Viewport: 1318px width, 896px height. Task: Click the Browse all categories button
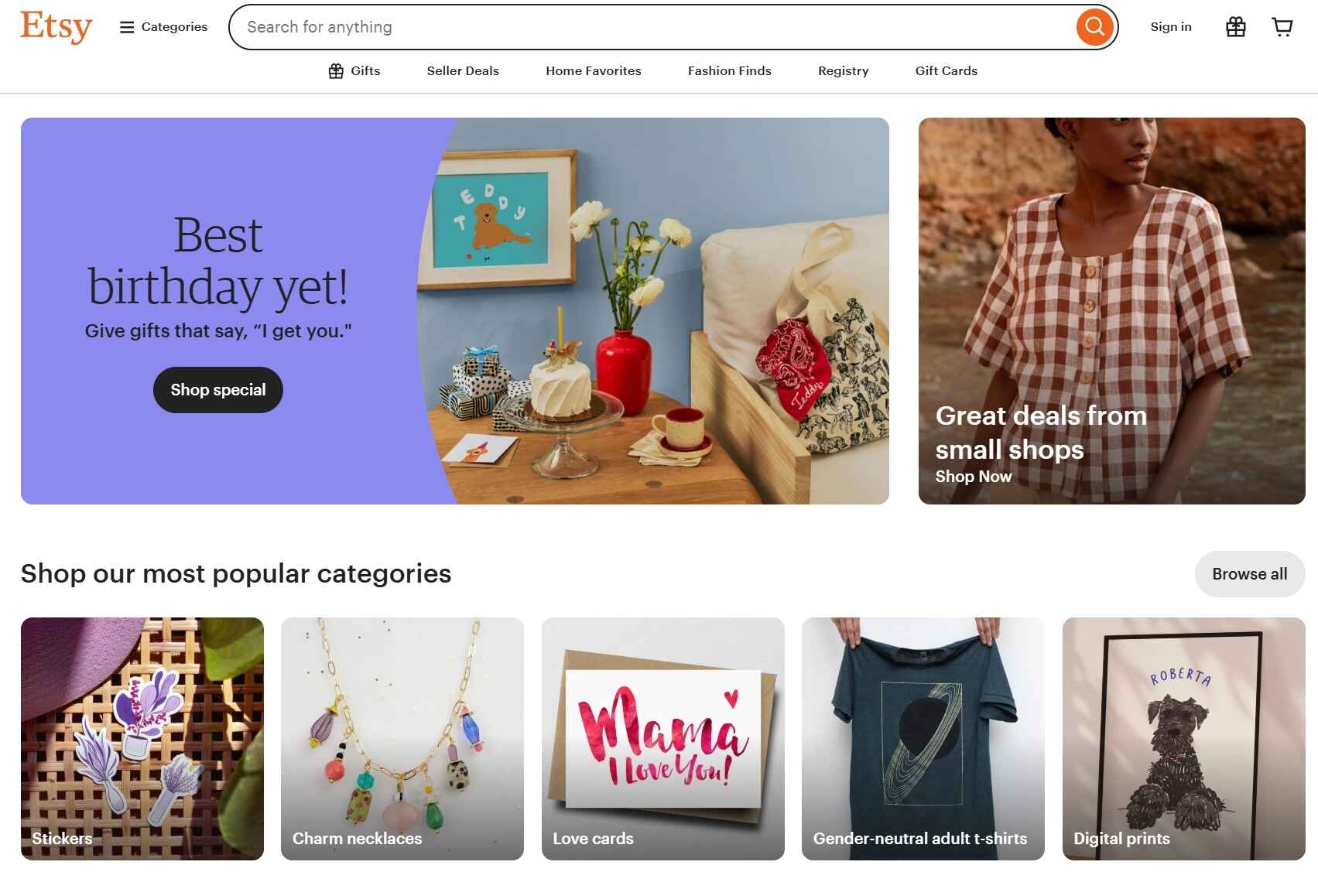point(1248,573)
